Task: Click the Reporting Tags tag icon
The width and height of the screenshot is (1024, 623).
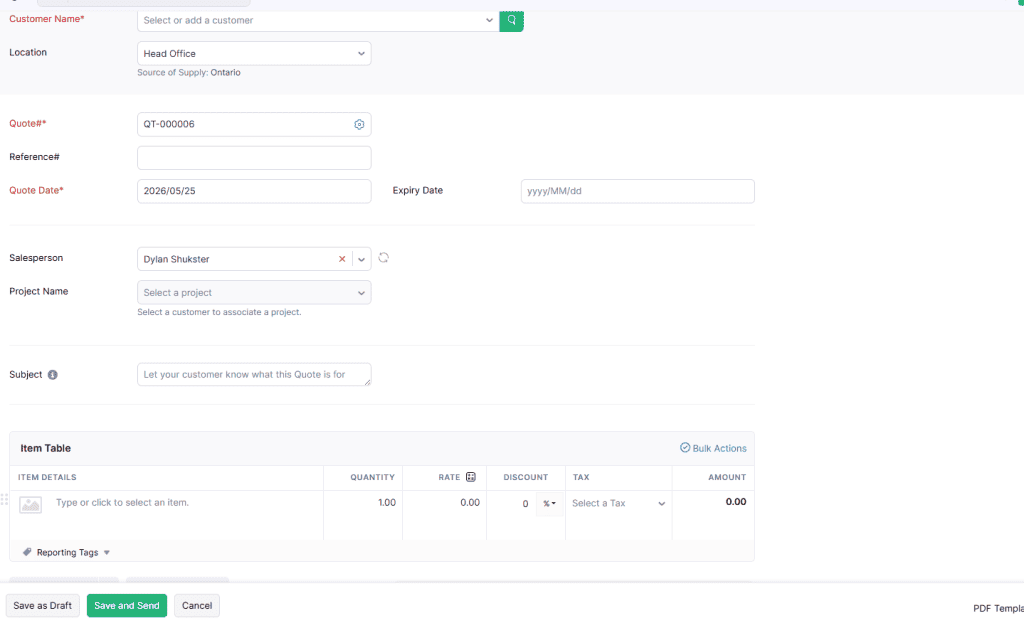Action: (27, 552)
